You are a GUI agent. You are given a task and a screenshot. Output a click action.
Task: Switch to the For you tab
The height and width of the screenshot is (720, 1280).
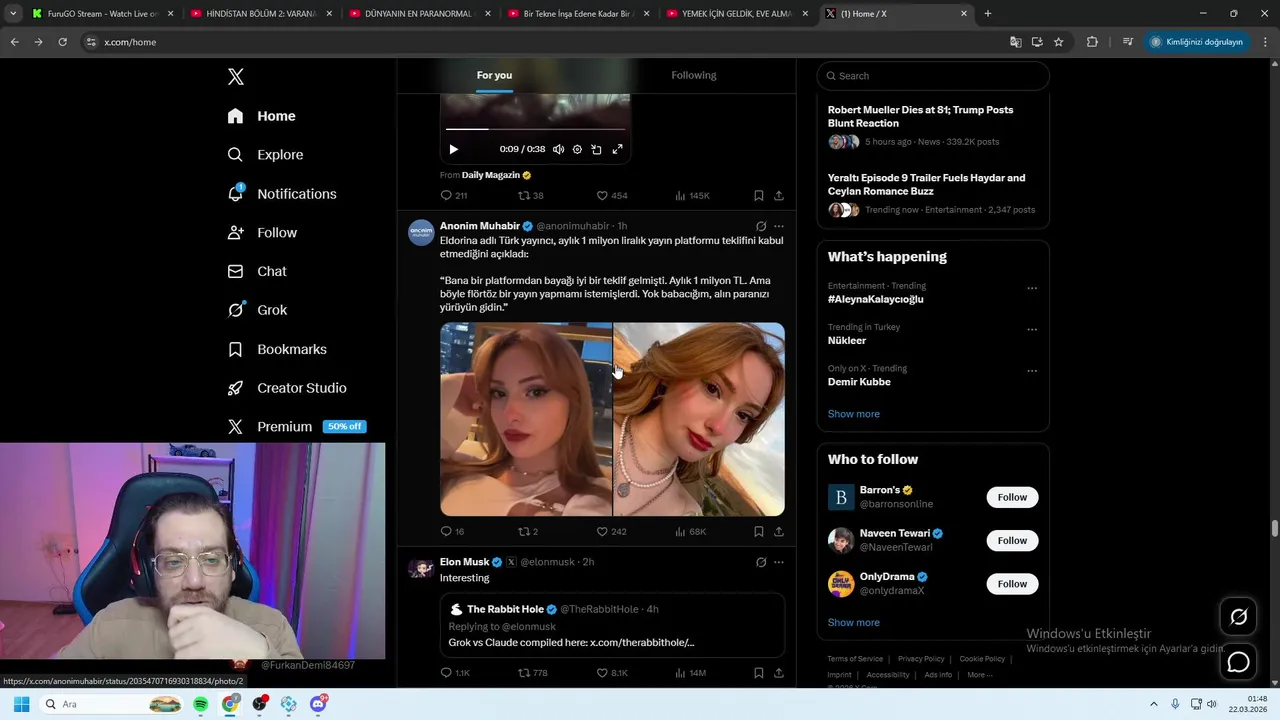click(x=494, y=75)
